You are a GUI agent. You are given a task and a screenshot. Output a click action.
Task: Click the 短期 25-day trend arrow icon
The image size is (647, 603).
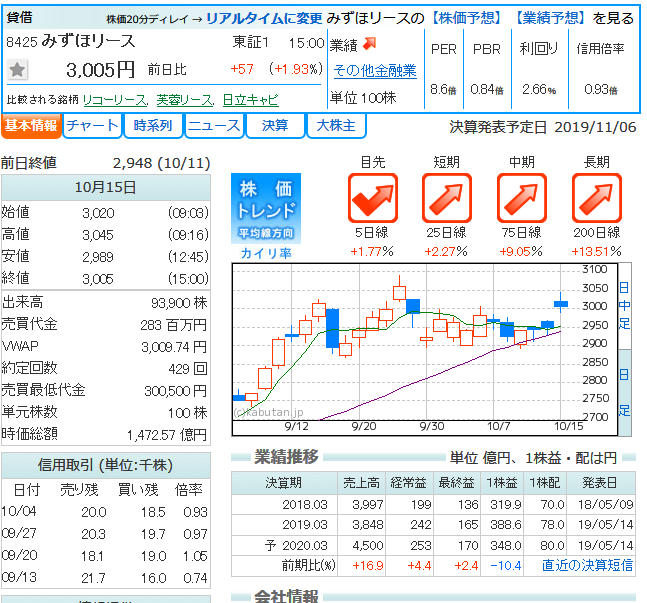pyautogui.click(x=447, y=198)
